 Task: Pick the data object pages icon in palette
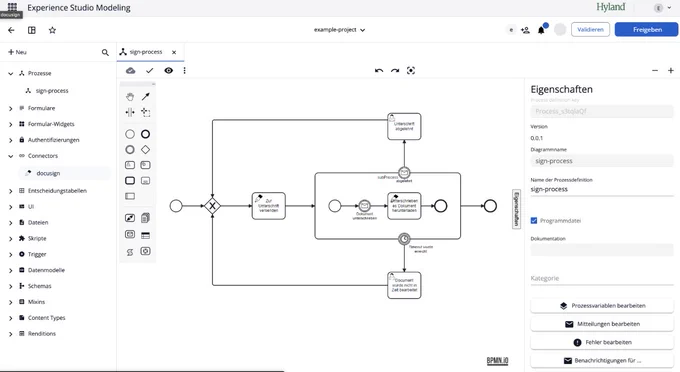point(145,218)
